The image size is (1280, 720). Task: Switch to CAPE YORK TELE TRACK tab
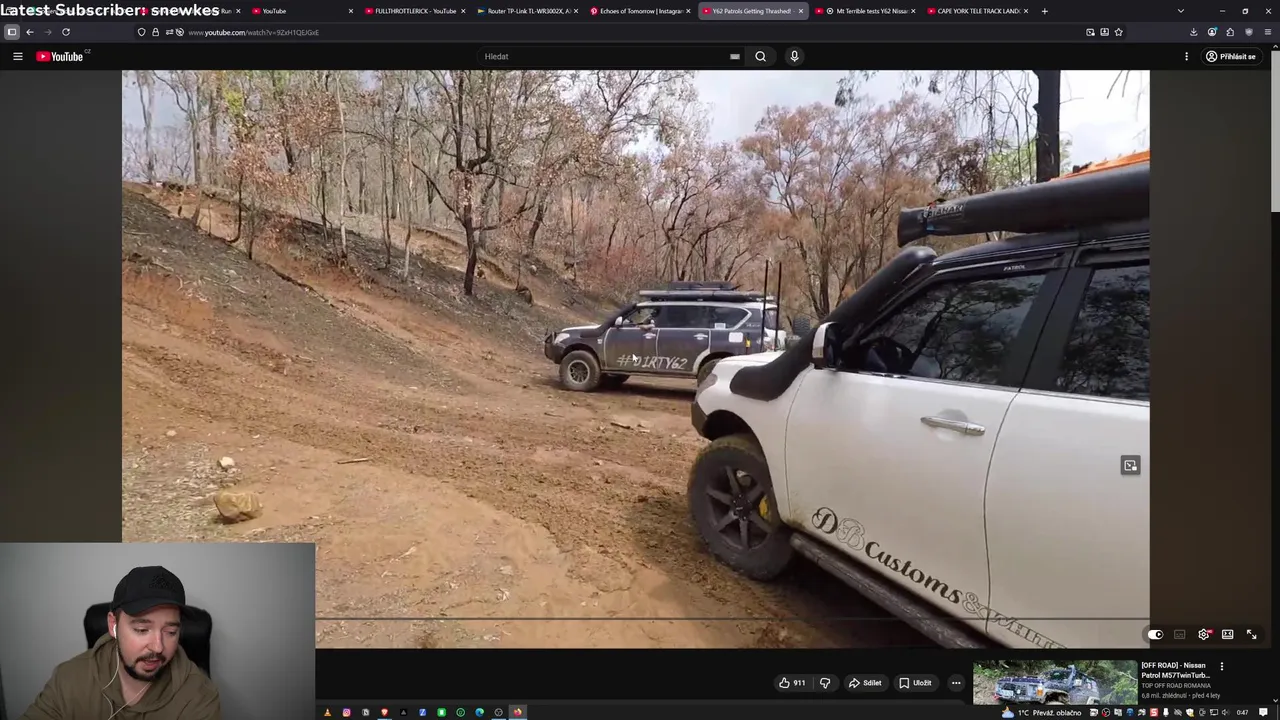977,11
